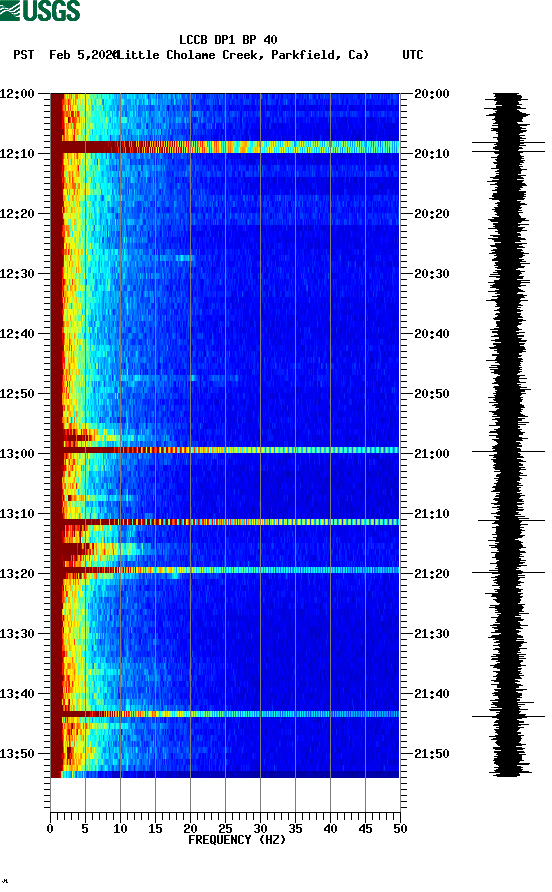
Task: Click the '15' frequency axis label
Action: pos(155,828)
